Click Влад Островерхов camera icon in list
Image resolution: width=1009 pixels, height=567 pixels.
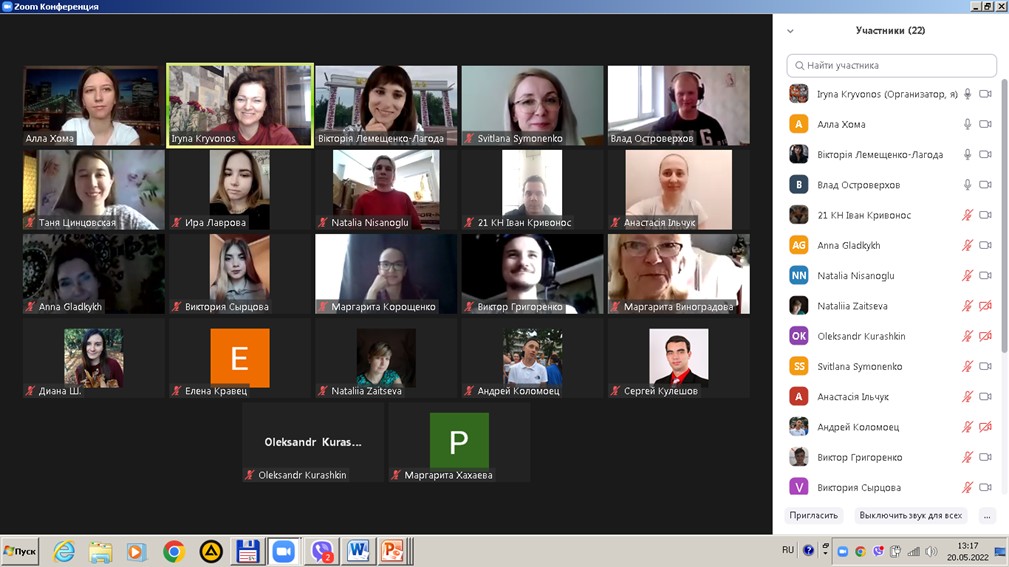point(985,185)
